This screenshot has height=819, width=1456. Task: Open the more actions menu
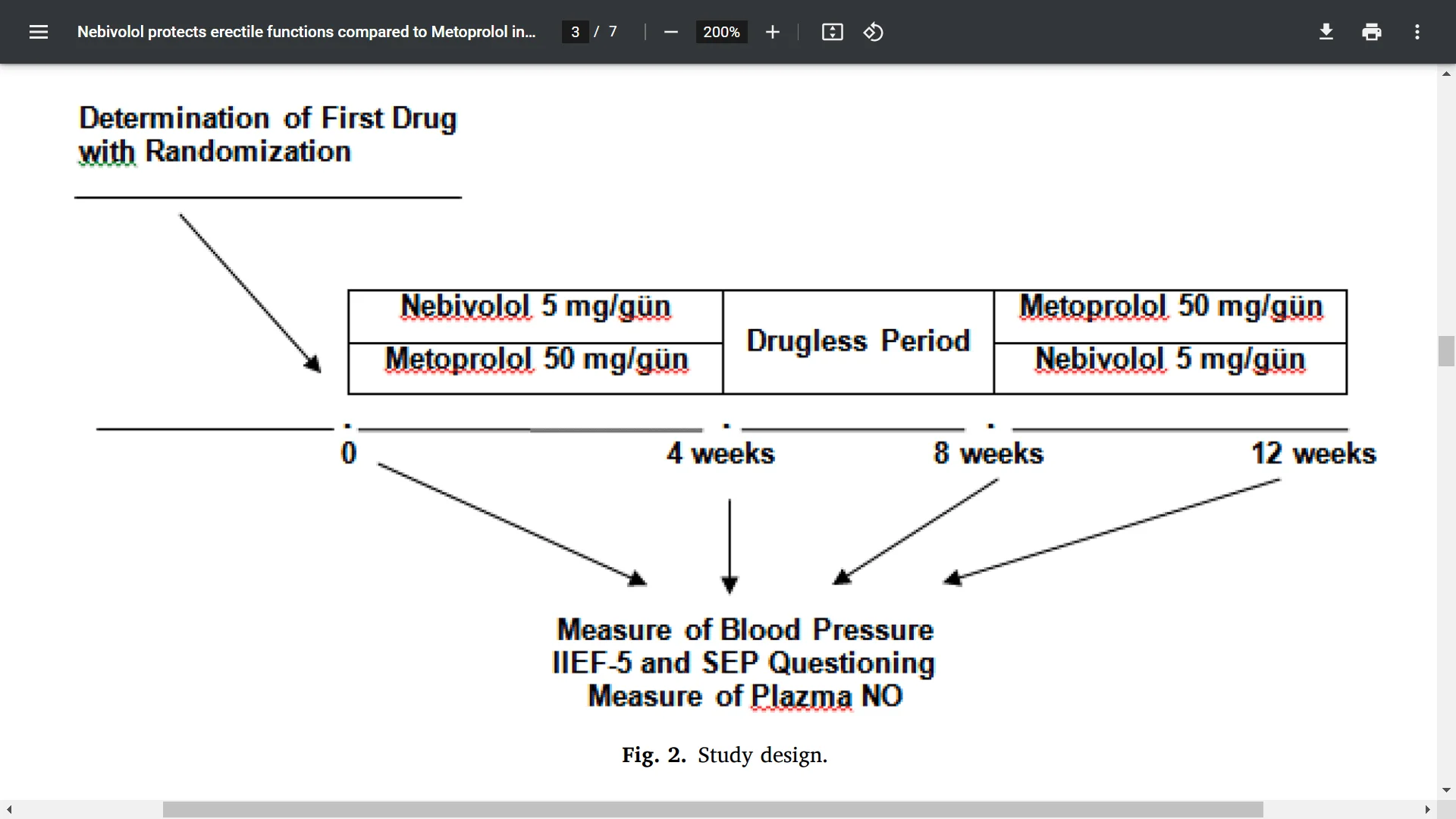(x=1417, y=32)
